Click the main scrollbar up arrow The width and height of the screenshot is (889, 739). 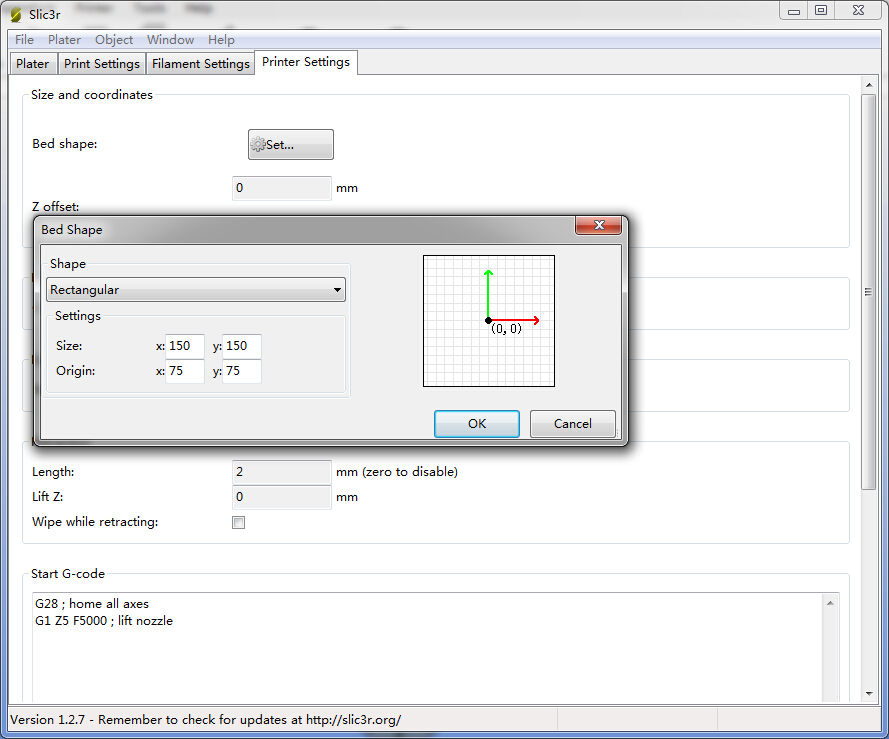869,85
